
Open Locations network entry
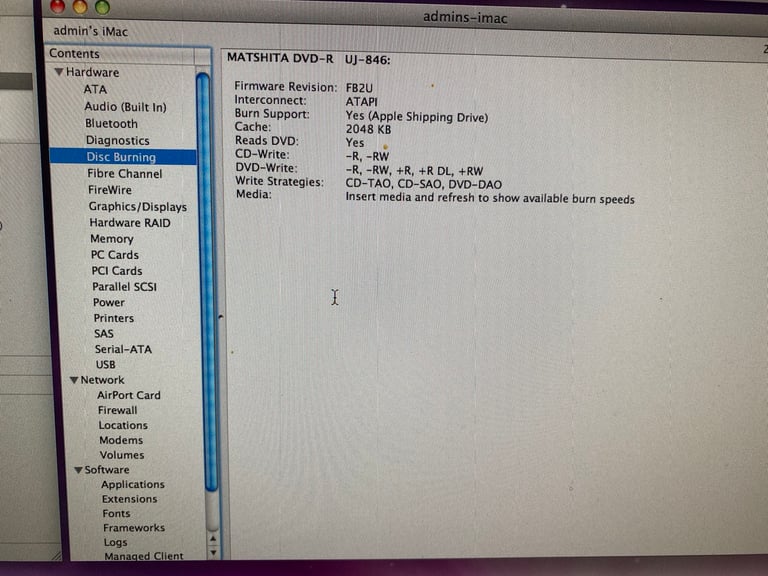click(x=123, y=425)
